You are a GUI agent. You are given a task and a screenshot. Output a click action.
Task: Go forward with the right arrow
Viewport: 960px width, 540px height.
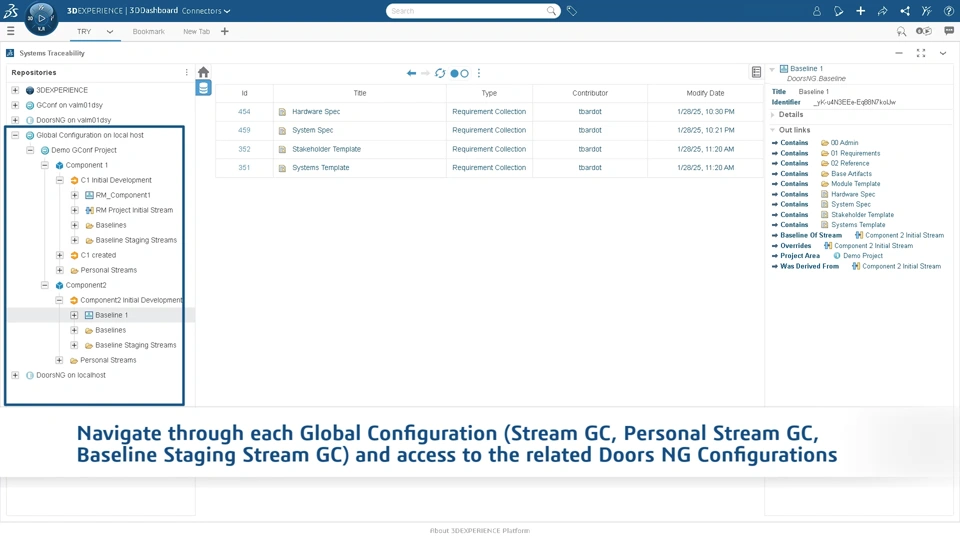coord(425,73)
